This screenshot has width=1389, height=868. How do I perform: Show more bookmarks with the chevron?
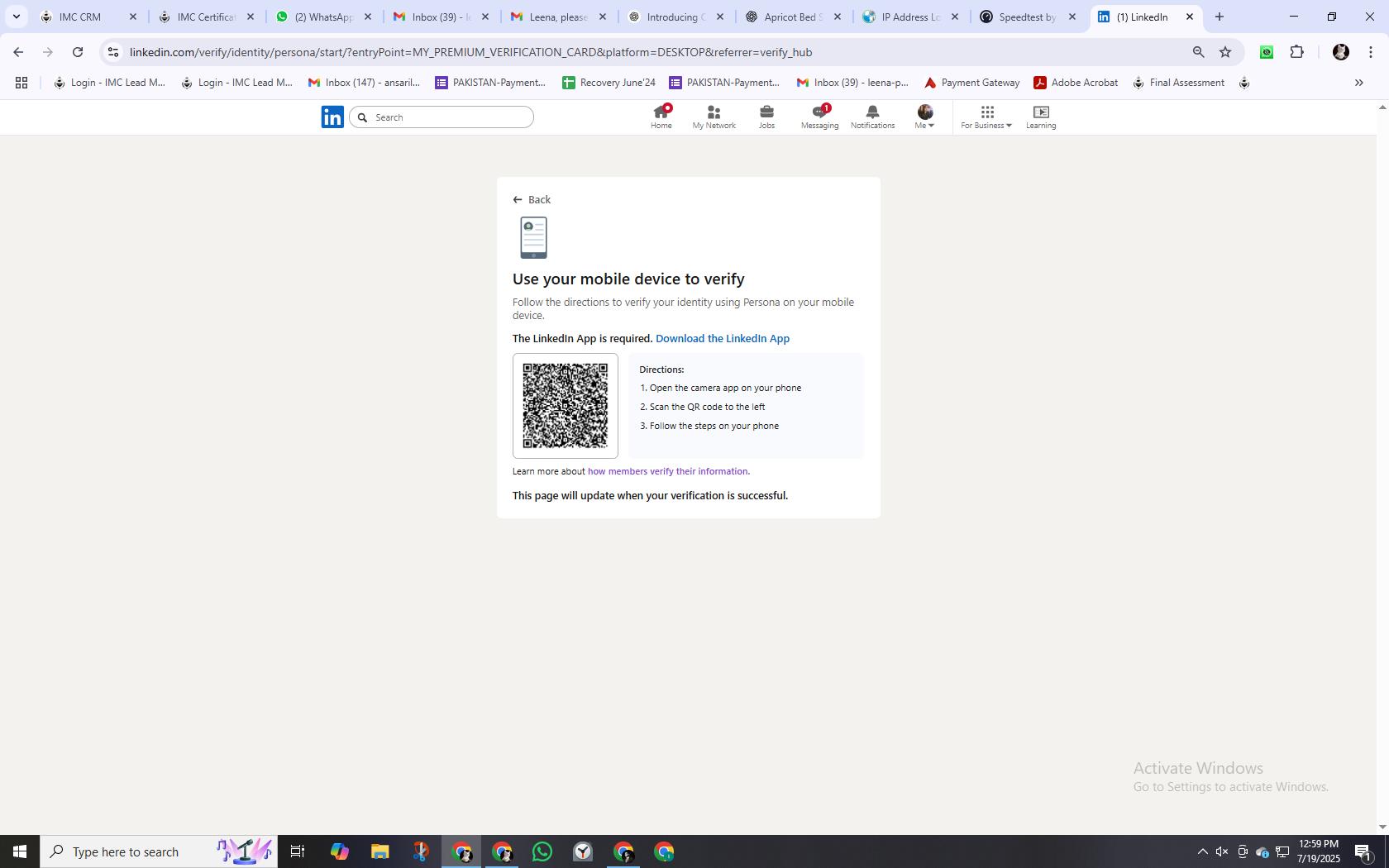click(1358, 83)
